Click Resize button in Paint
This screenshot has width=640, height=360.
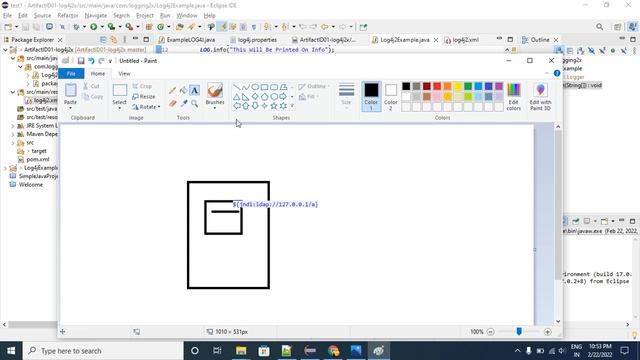[144, 97]
